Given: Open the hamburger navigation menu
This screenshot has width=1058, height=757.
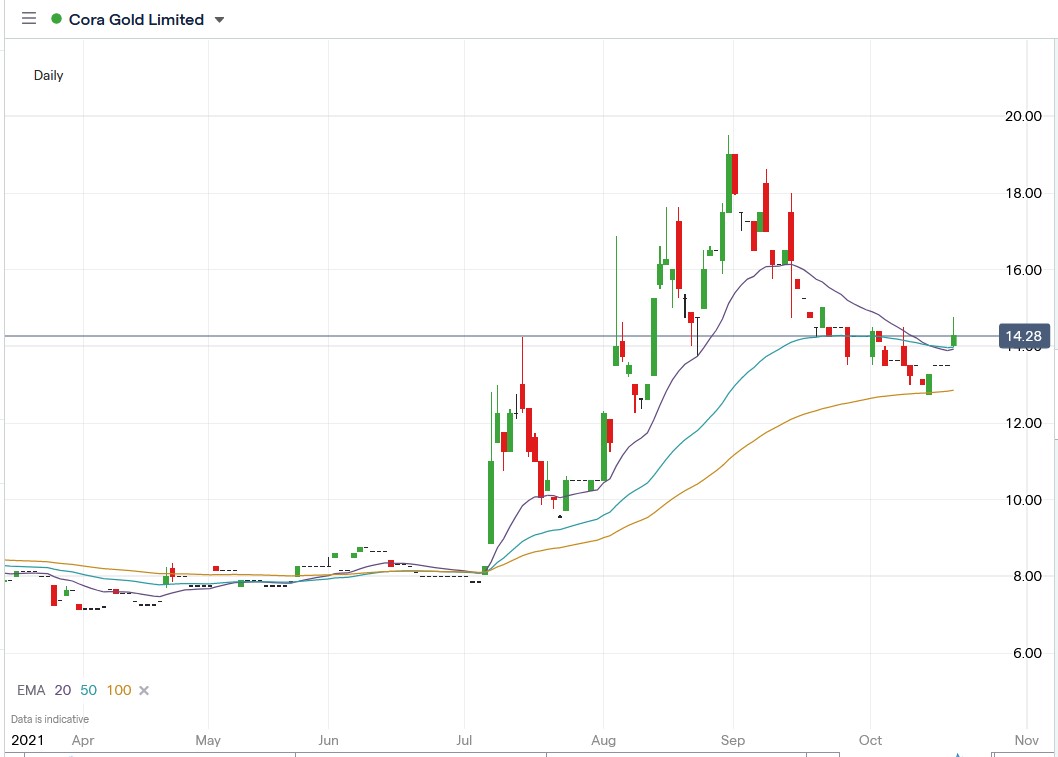Looking at the screenshot, I should pos(29,18).
